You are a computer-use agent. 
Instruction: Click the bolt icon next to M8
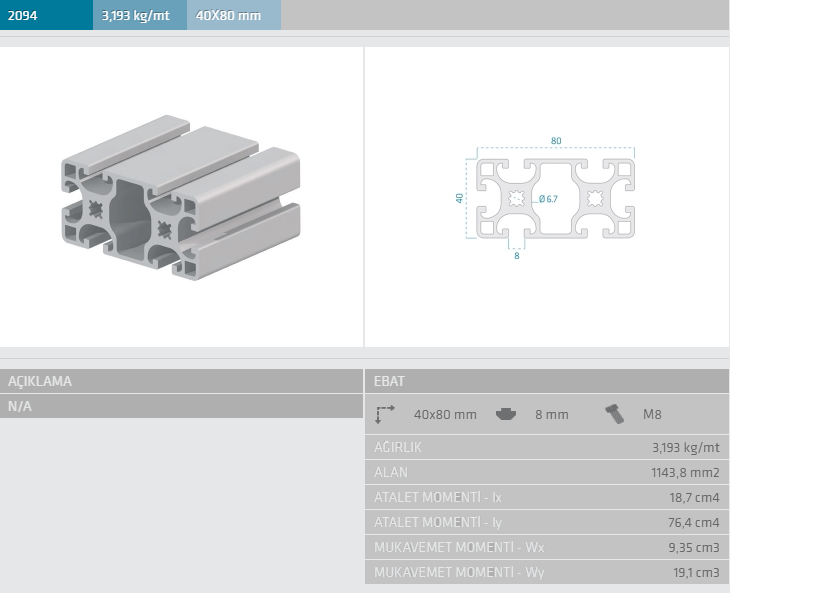tap(615, 413)
